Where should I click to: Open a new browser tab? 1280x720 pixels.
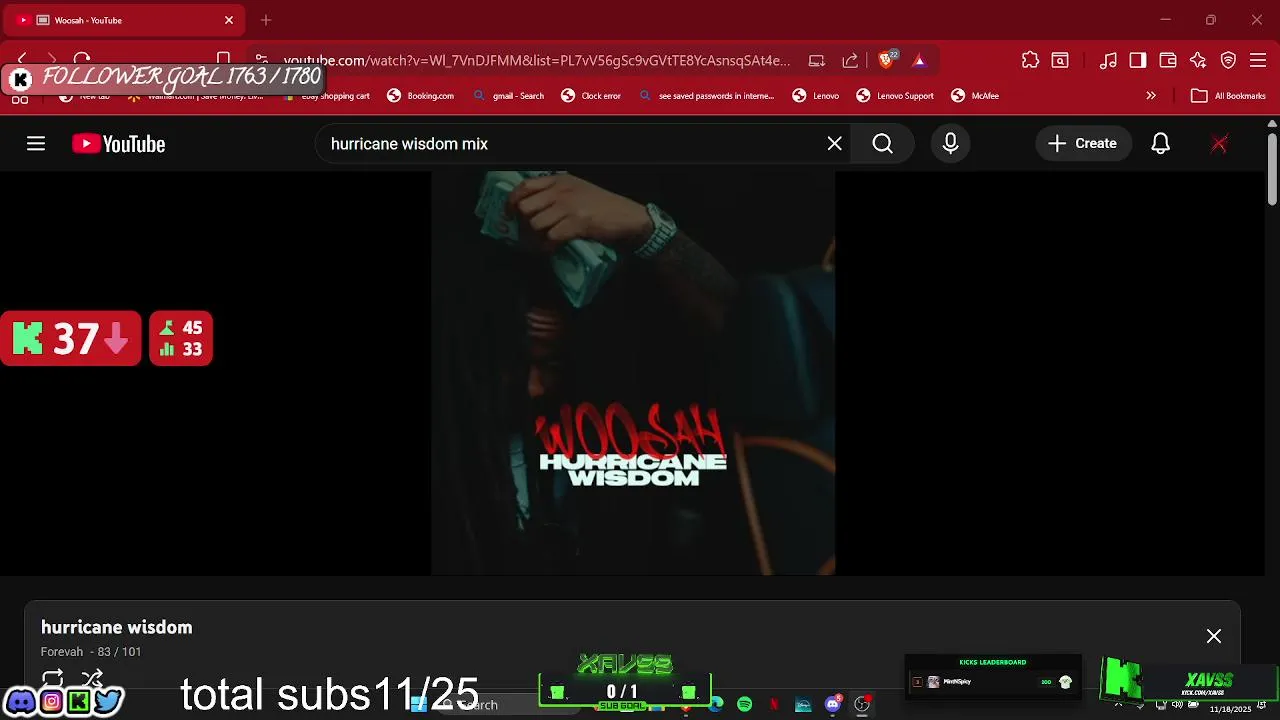point(266,20)
